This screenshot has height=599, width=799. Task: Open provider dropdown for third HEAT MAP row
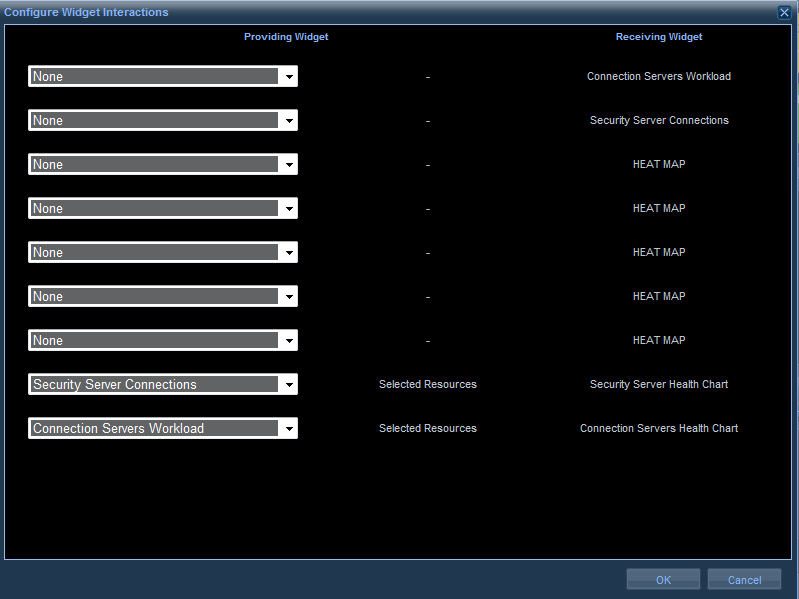click(x=288, y=253)
